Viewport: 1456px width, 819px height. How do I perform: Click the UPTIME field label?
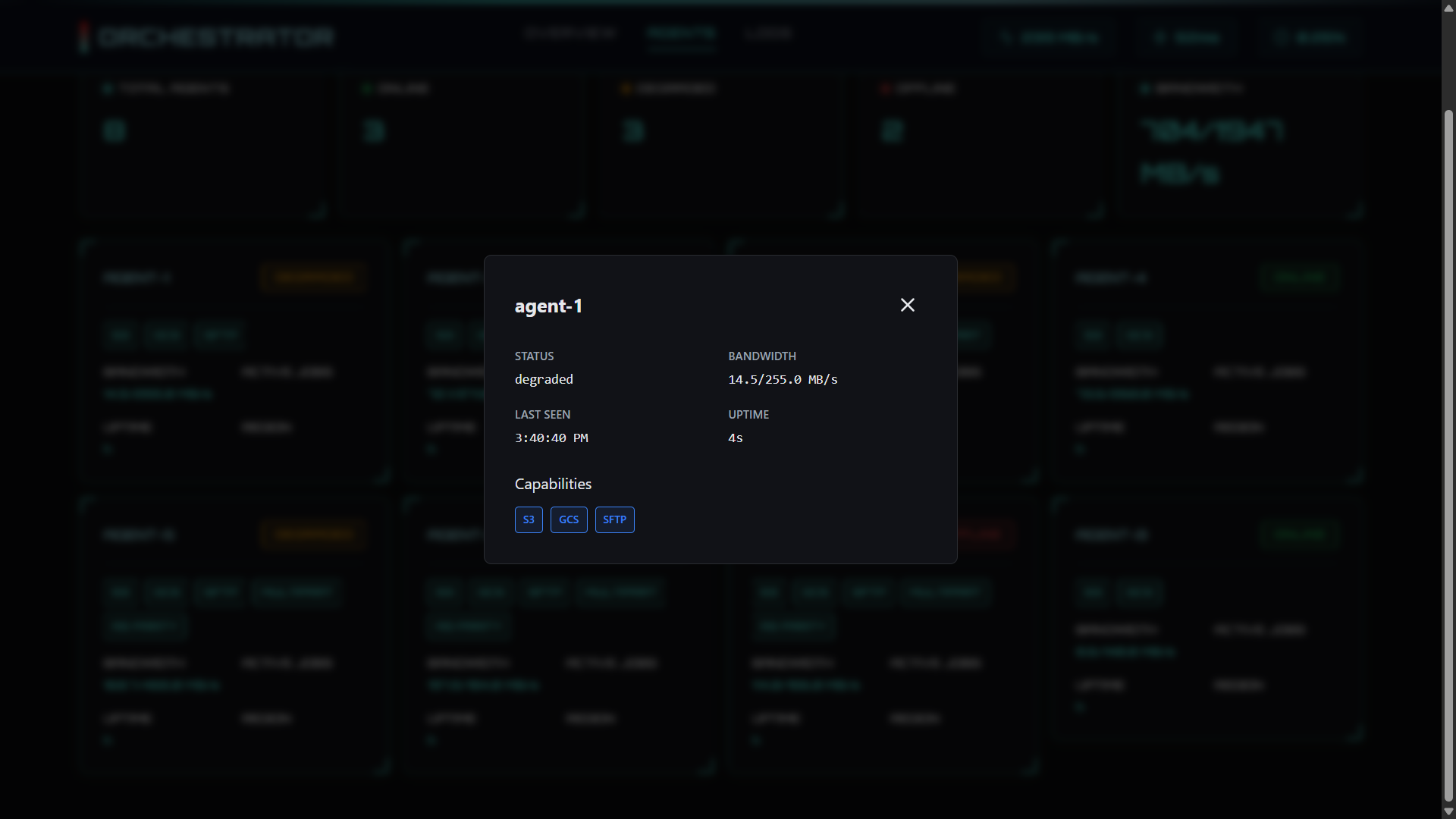click(x=748, y=414)
